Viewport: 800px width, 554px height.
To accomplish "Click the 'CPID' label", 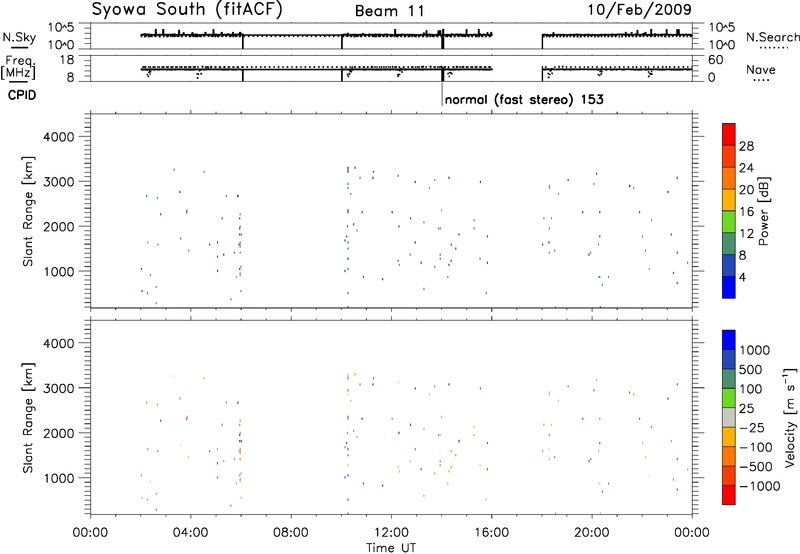I will click(22, 95).
